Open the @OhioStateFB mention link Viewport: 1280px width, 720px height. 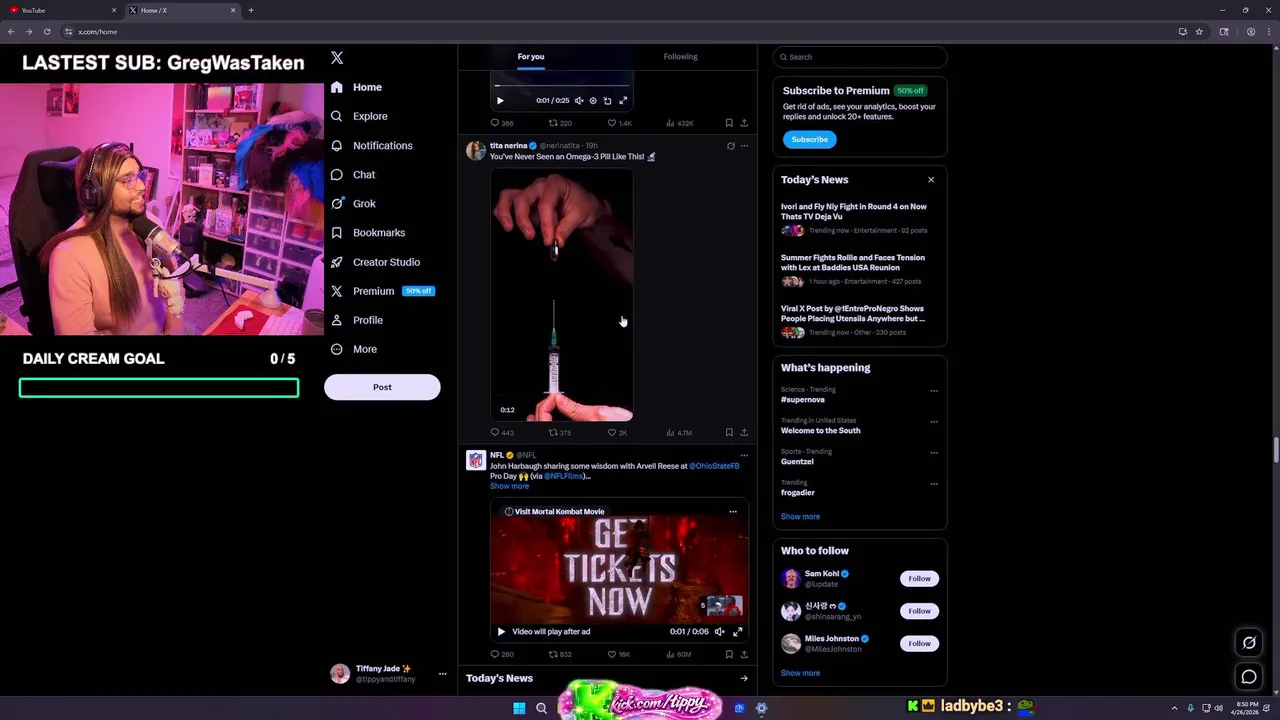(714, 466)
